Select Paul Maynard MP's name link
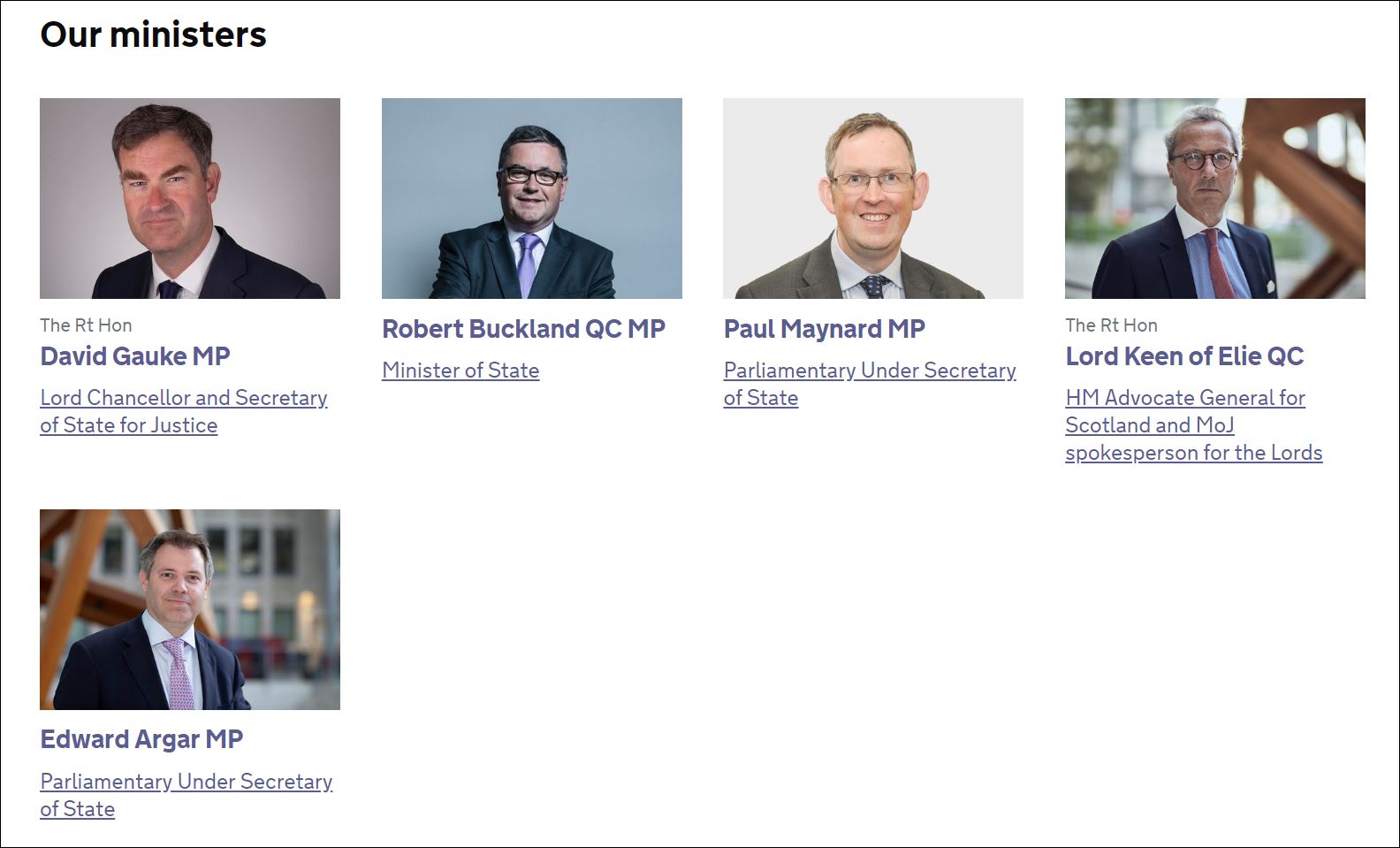1400x848 pixels. coord(824,328)
